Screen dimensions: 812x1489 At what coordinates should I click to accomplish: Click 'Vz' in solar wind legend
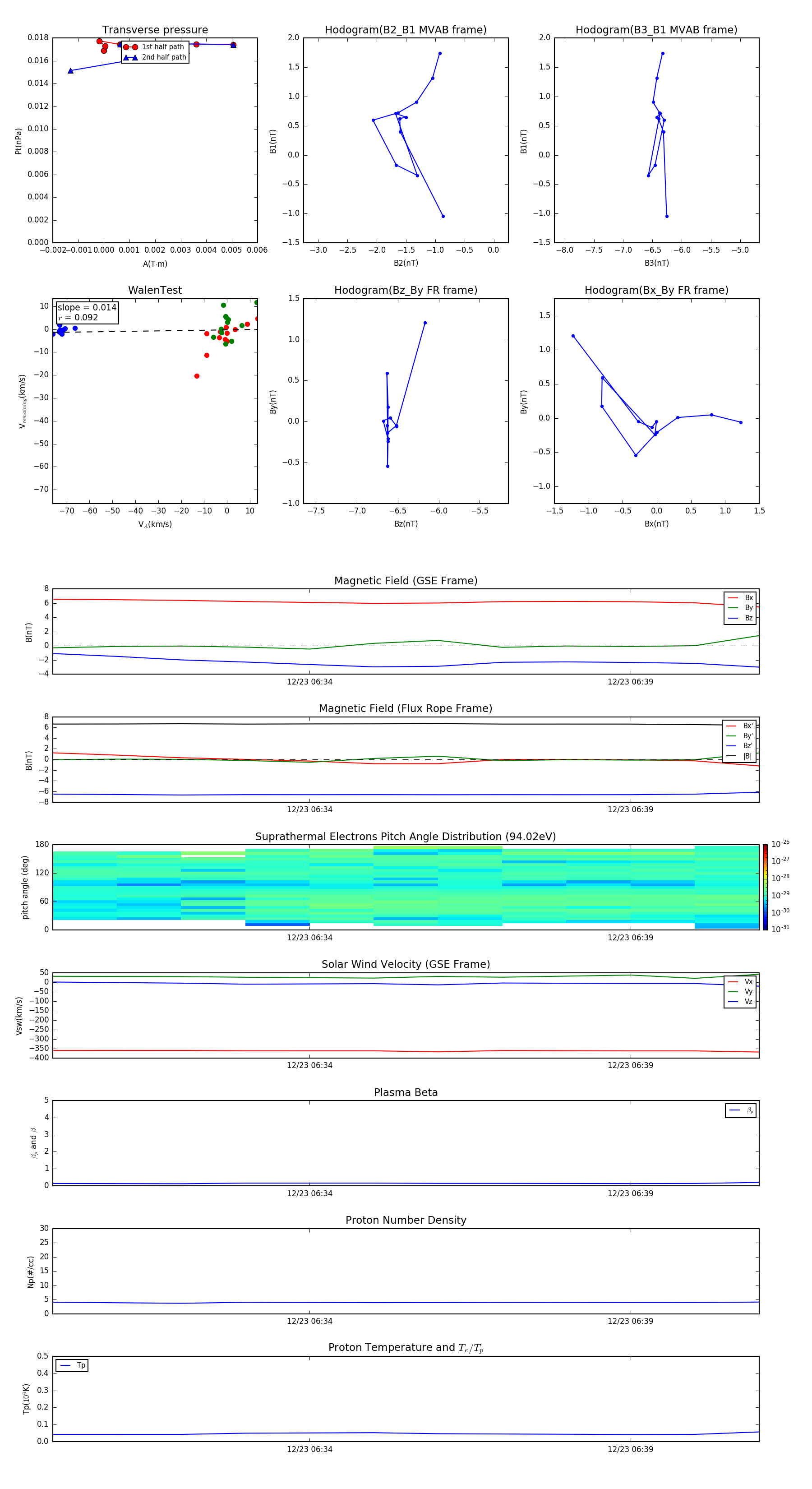tap(748, 1002)
